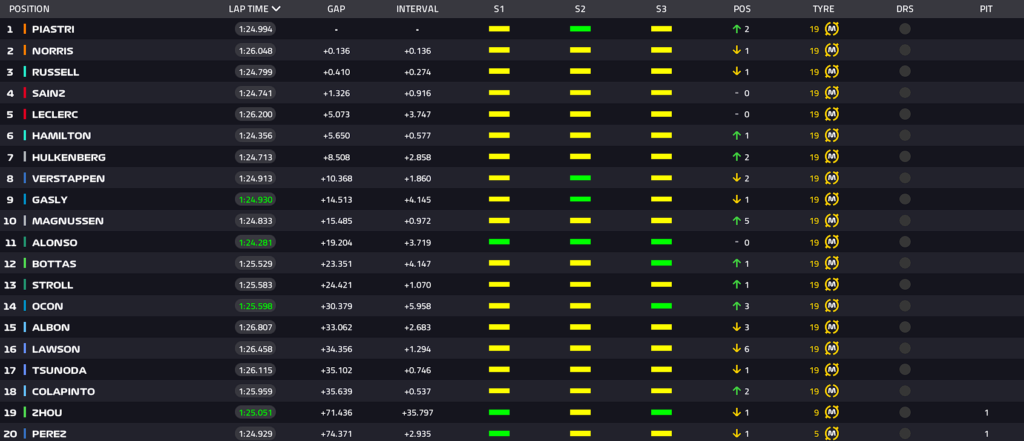Click Verstappen's medium tyre icon

pyautogui.click(x=831, y=178)
